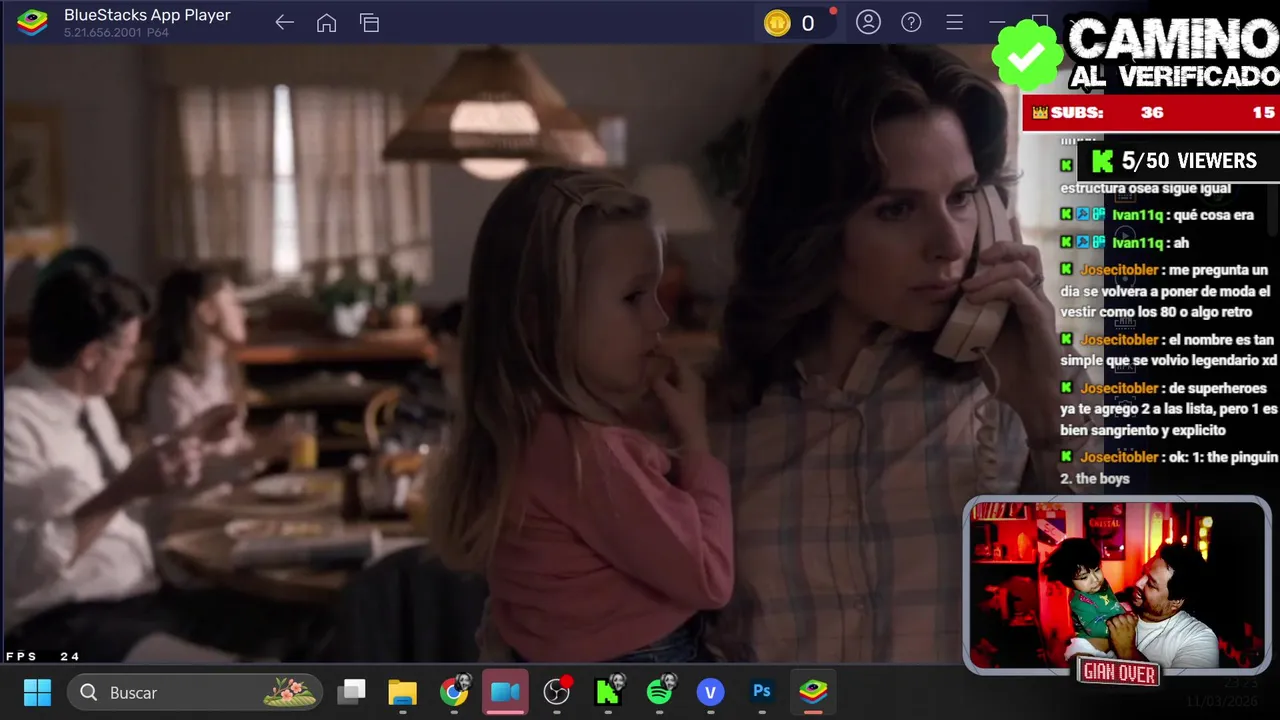Switch to Photoshop on the taskbar
The height and width of the screenshot is (720, 1280).
pyautogui.click(x=762, y=692)
